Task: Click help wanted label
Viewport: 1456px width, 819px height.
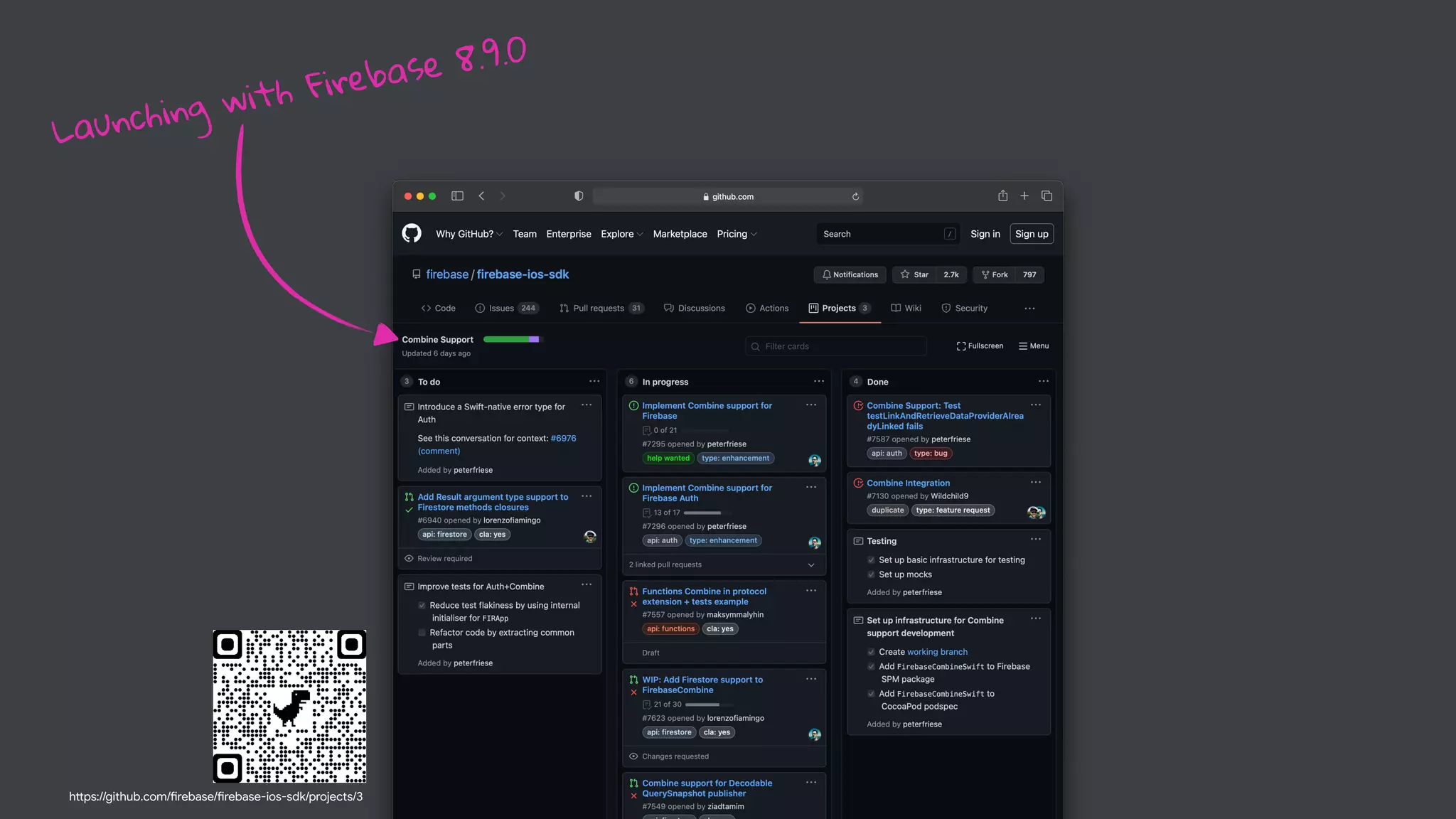Action: coord(668,459)
